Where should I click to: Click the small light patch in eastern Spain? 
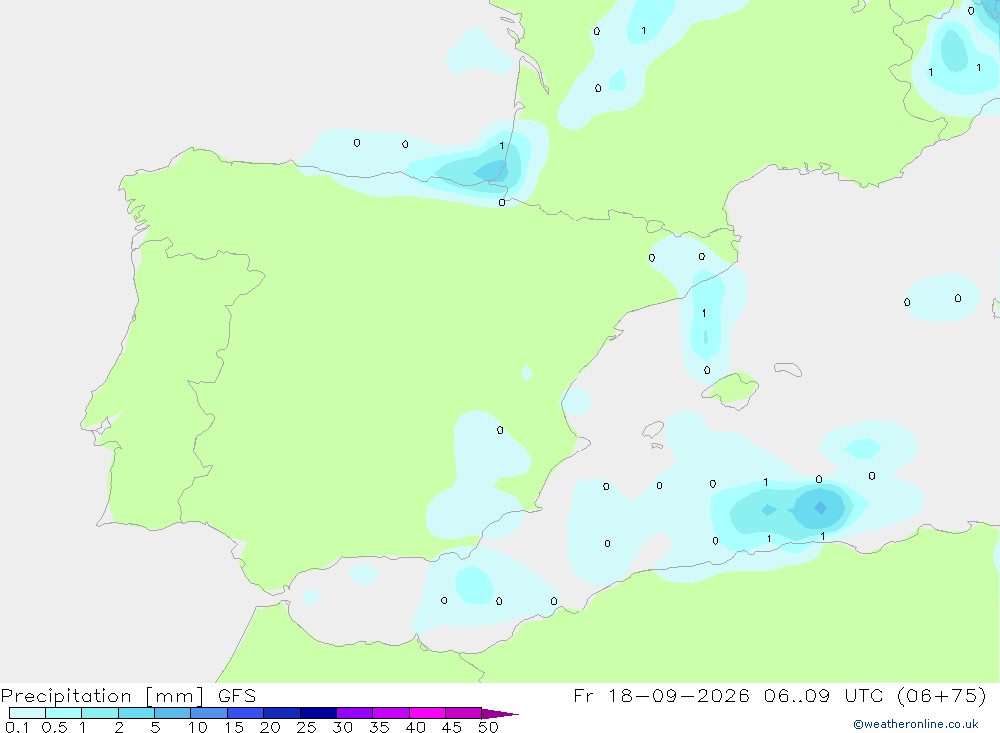point(527,373)
